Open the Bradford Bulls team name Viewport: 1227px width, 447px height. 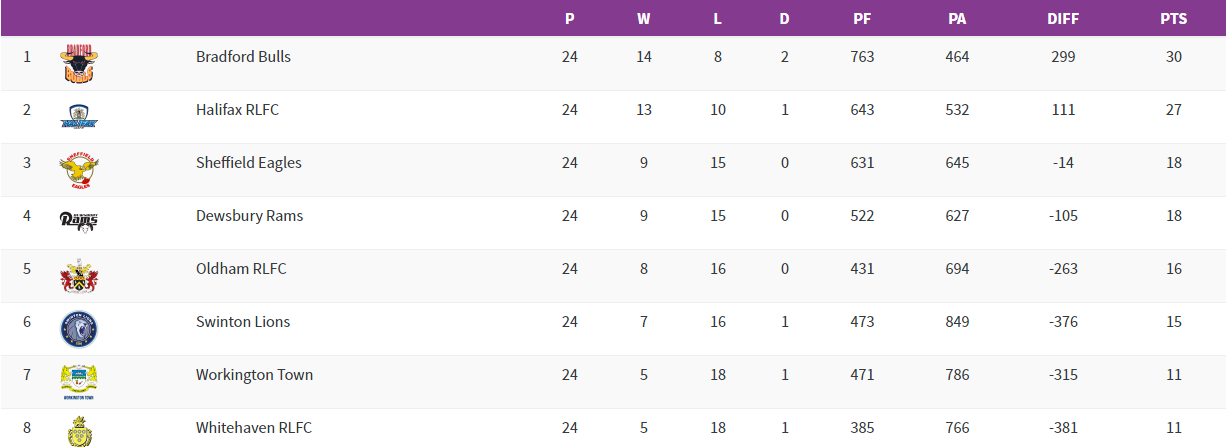coord(243,57)
